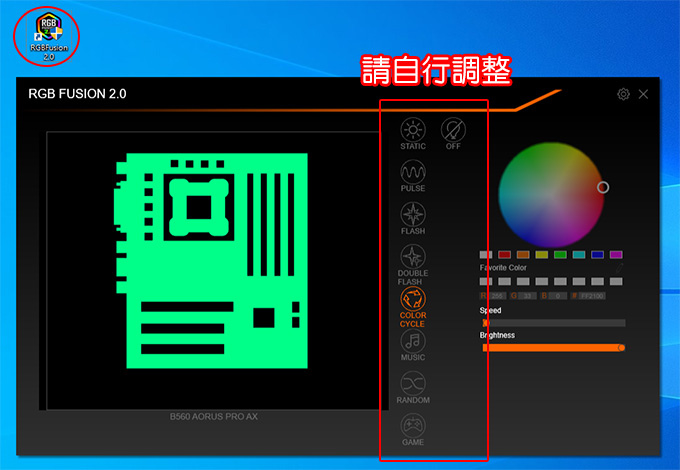Enable the Music lighting mode
This screenshot has height=470, width=680.
pyautogui.click(x=413, y=345)
